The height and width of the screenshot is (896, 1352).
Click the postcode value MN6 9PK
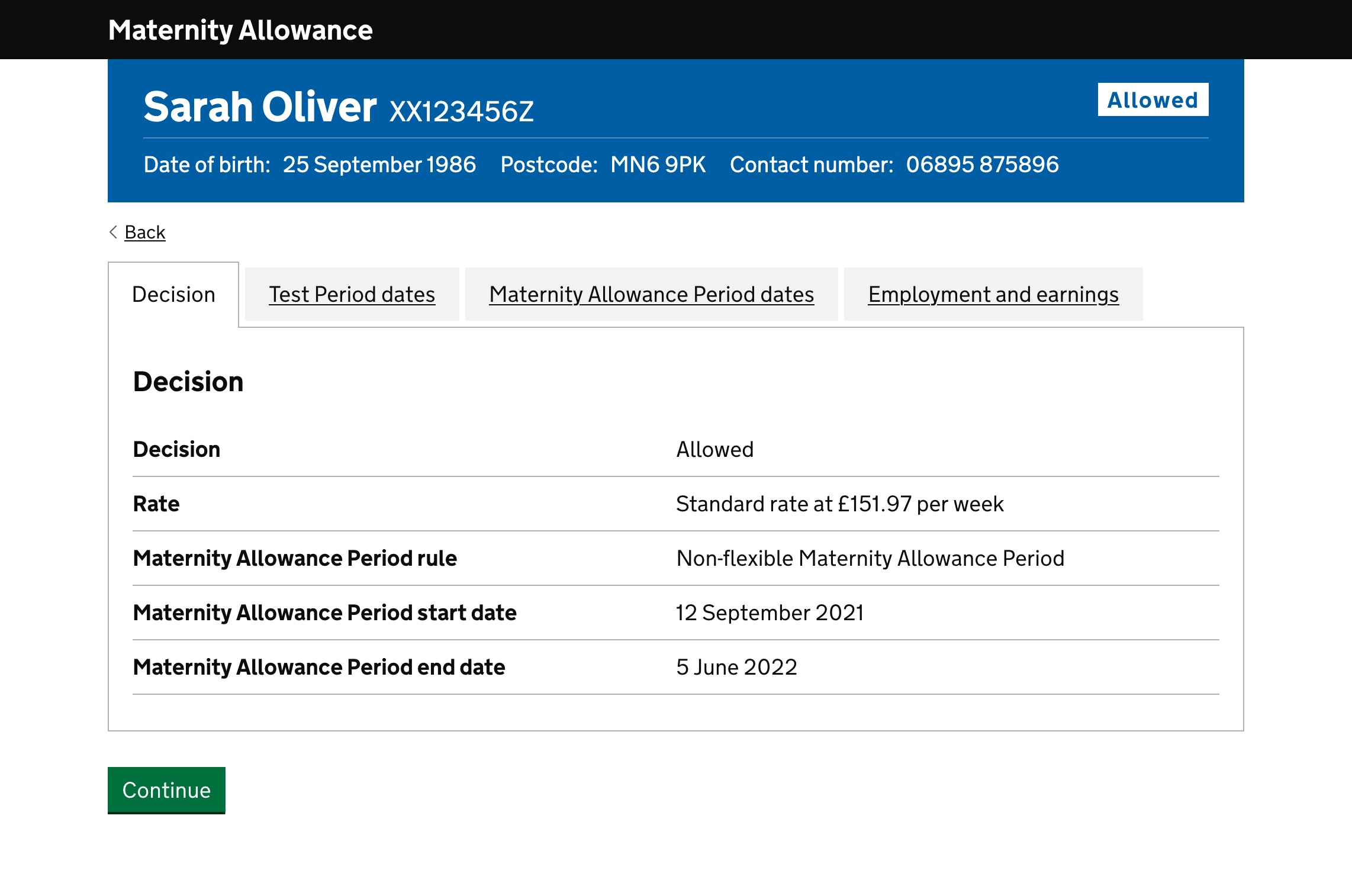(x=658, y=165)
